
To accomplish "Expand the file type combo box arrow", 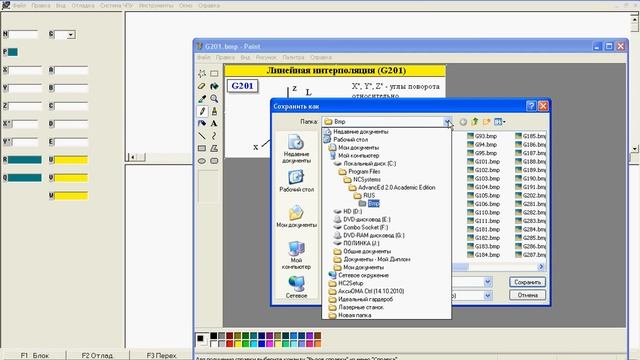I will 487,295.
